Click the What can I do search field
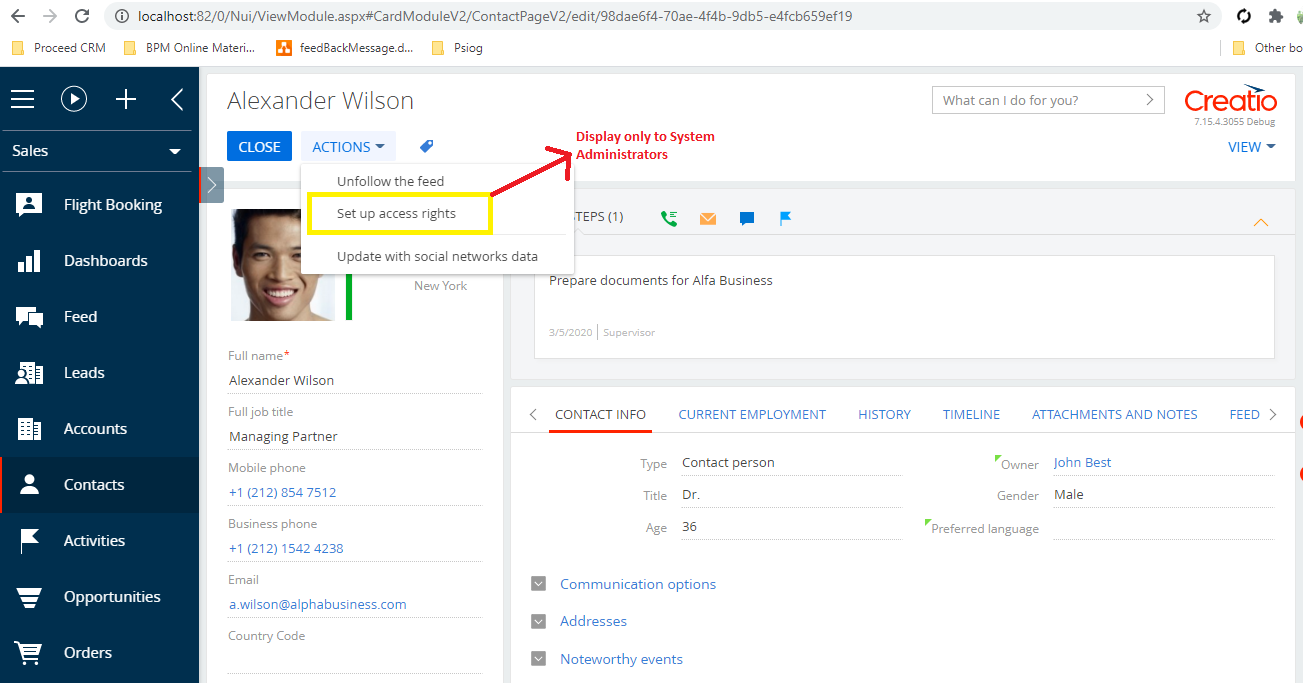The width and height of the screenshot is (1303, 683). (1048, 100)
